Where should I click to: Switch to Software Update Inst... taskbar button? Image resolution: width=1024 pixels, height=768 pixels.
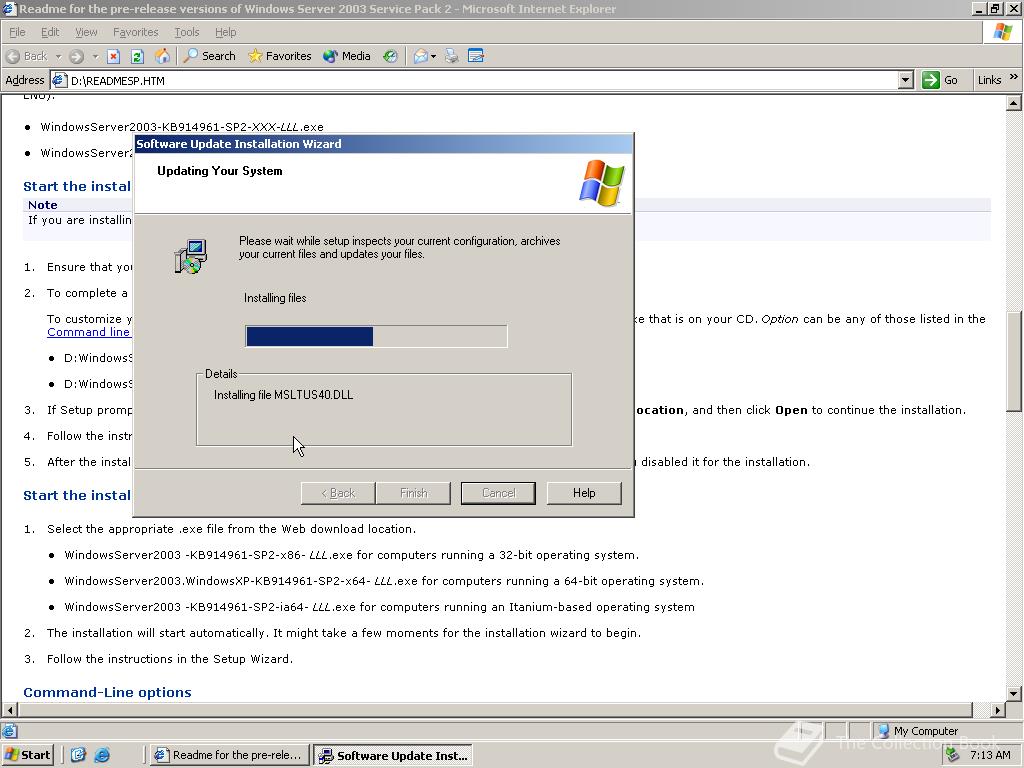[392, 756]
